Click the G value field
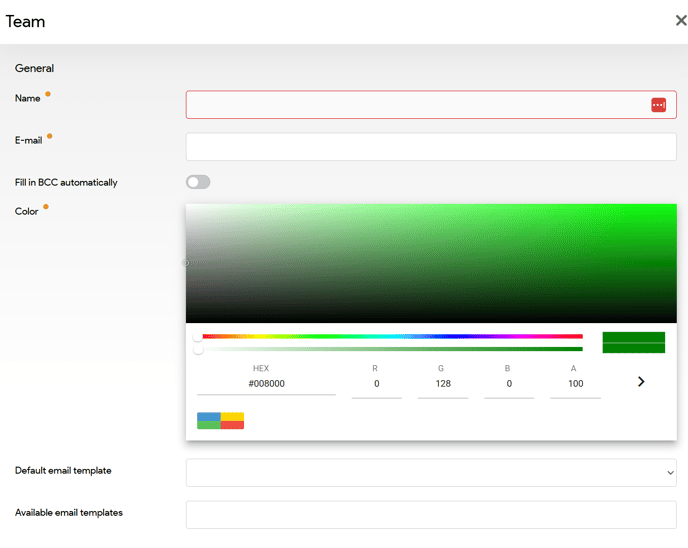Viewport: 688px width, 548px height. click(x=442, y=384)
